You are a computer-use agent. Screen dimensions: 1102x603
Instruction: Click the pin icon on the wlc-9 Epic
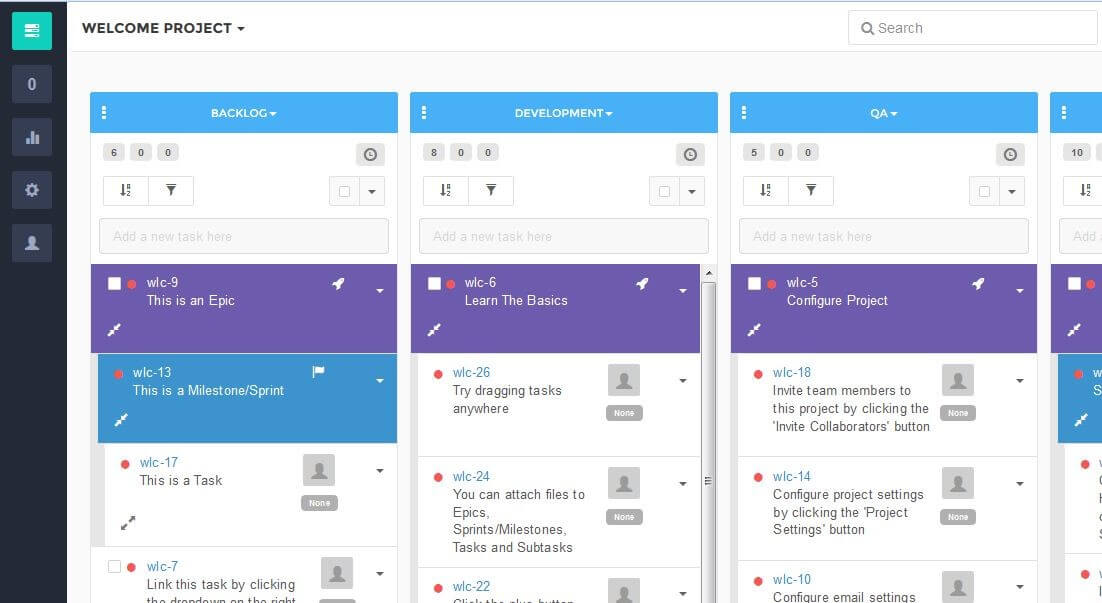click(338, 284)
